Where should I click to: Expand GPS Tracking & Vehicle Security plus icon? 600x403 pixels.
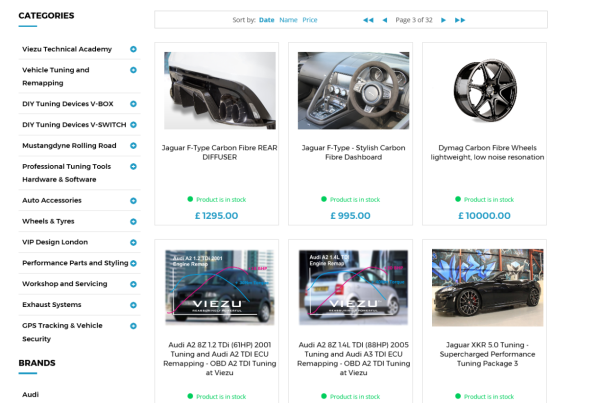click(133, 326)
